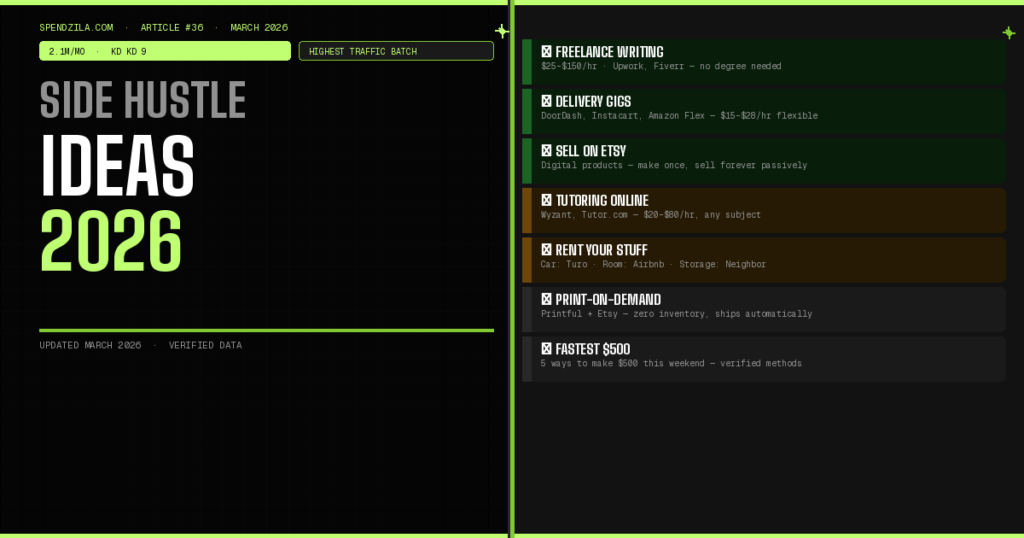The image size is (1024, 538).
Task: Click the green bar beside Delivery Gigs
Action: 527,111
